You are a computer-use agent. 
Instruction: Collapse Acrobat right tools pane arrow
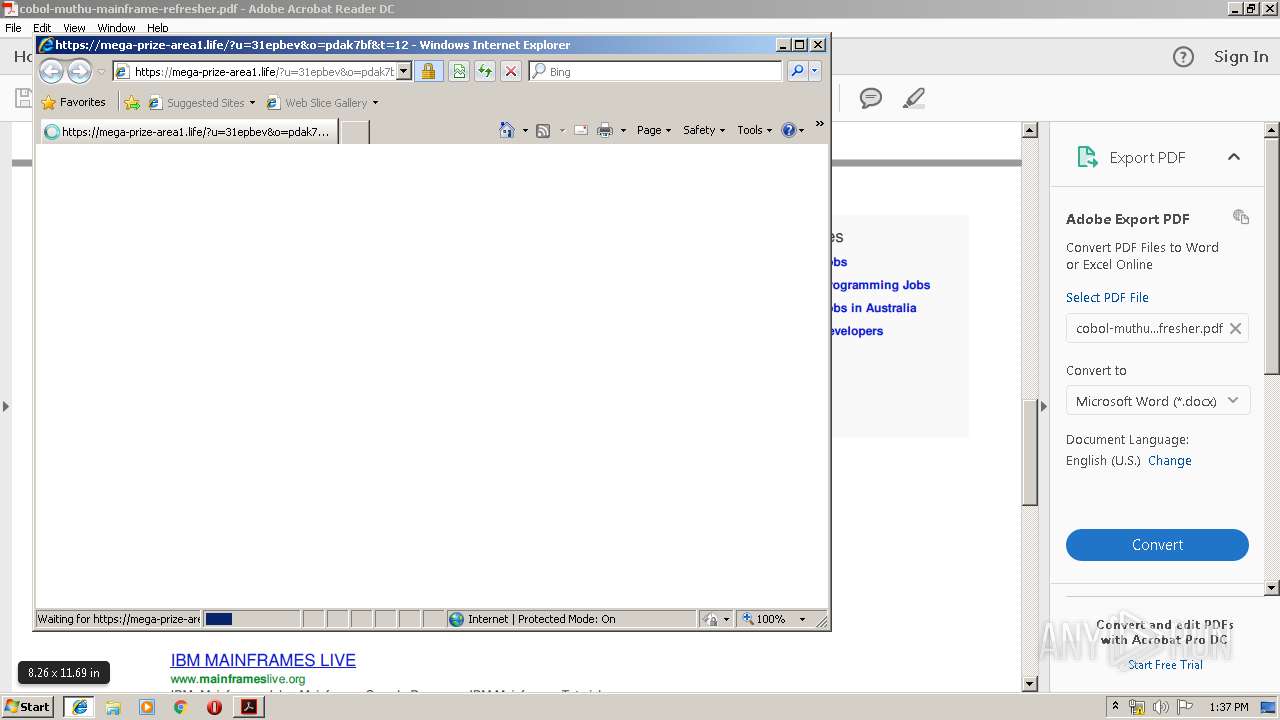pos(1043,406)
